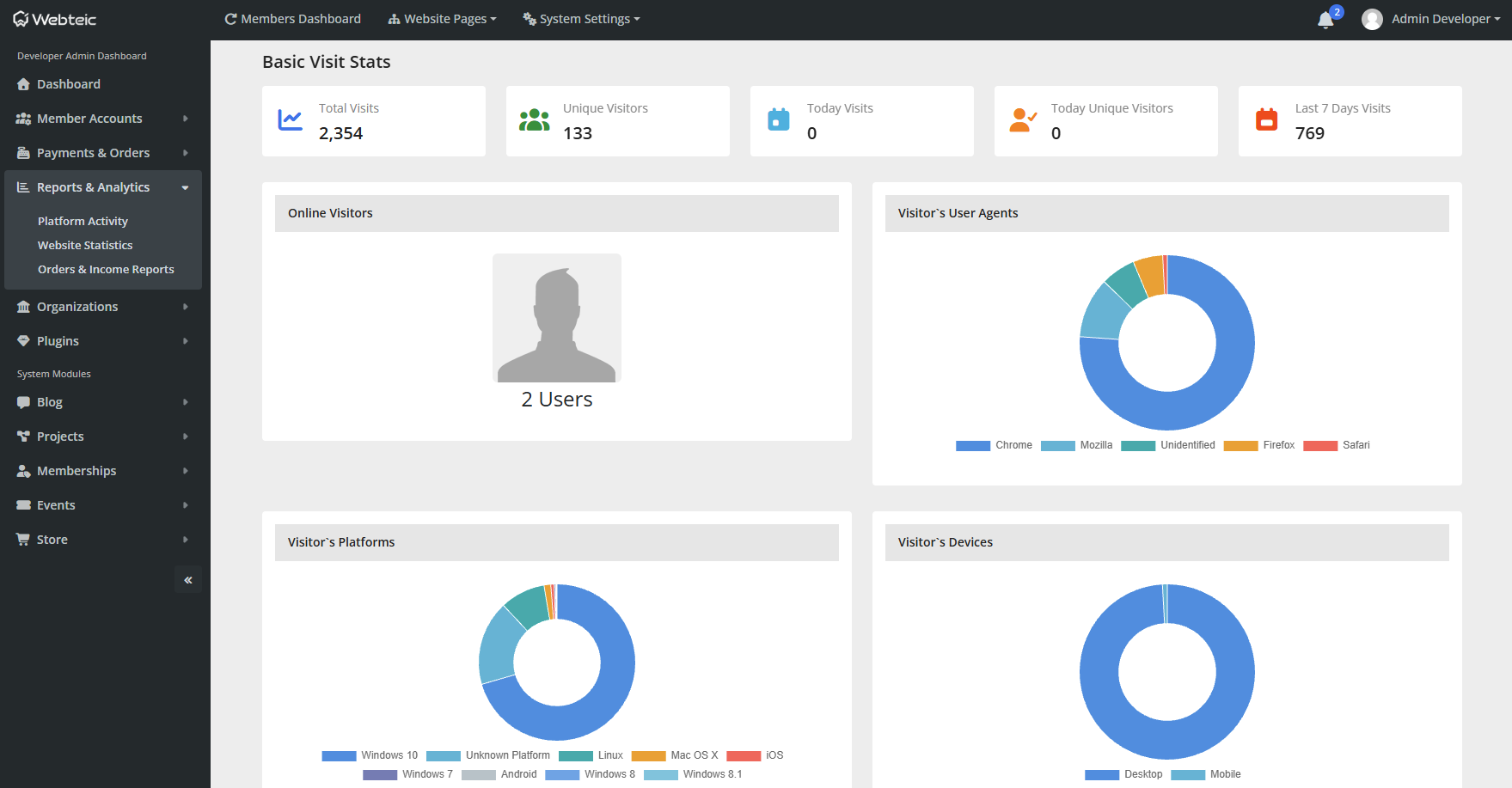
Task: Click the Blog comment icon
Action: click(23, 402)
